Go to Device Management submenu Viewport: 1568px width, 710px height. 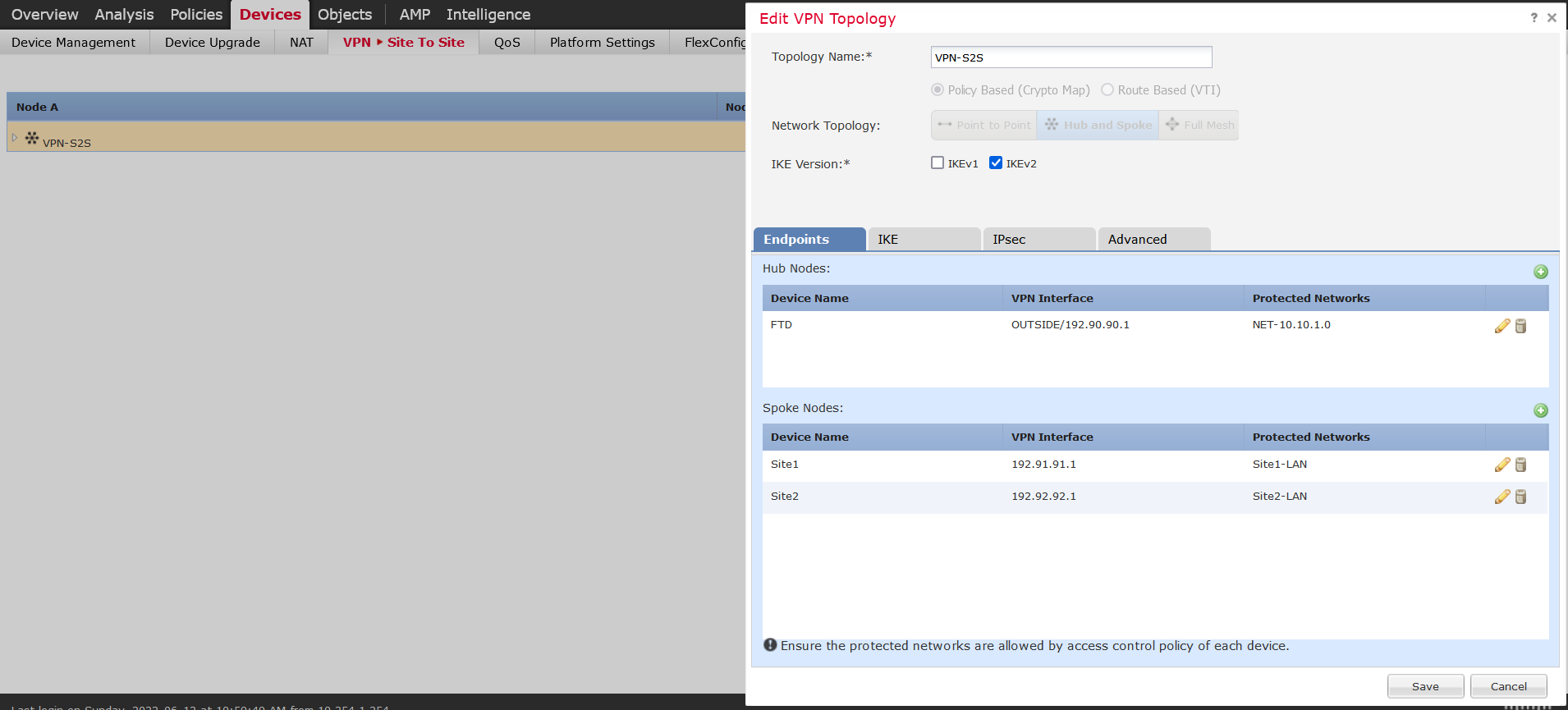point(74,42)
